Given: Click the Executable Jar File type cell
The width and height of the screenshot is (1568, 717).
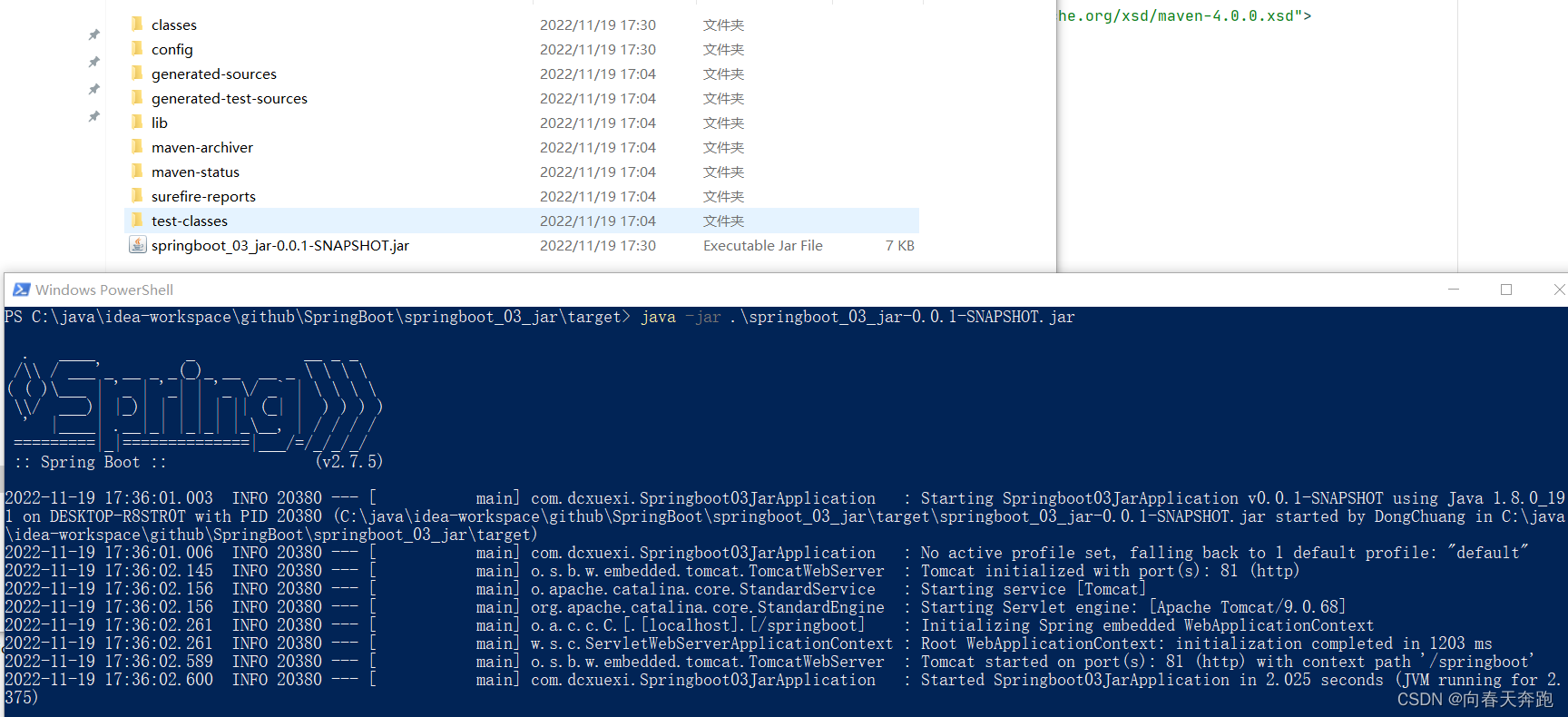Looking at the screenshot, I should click(763, 245).
